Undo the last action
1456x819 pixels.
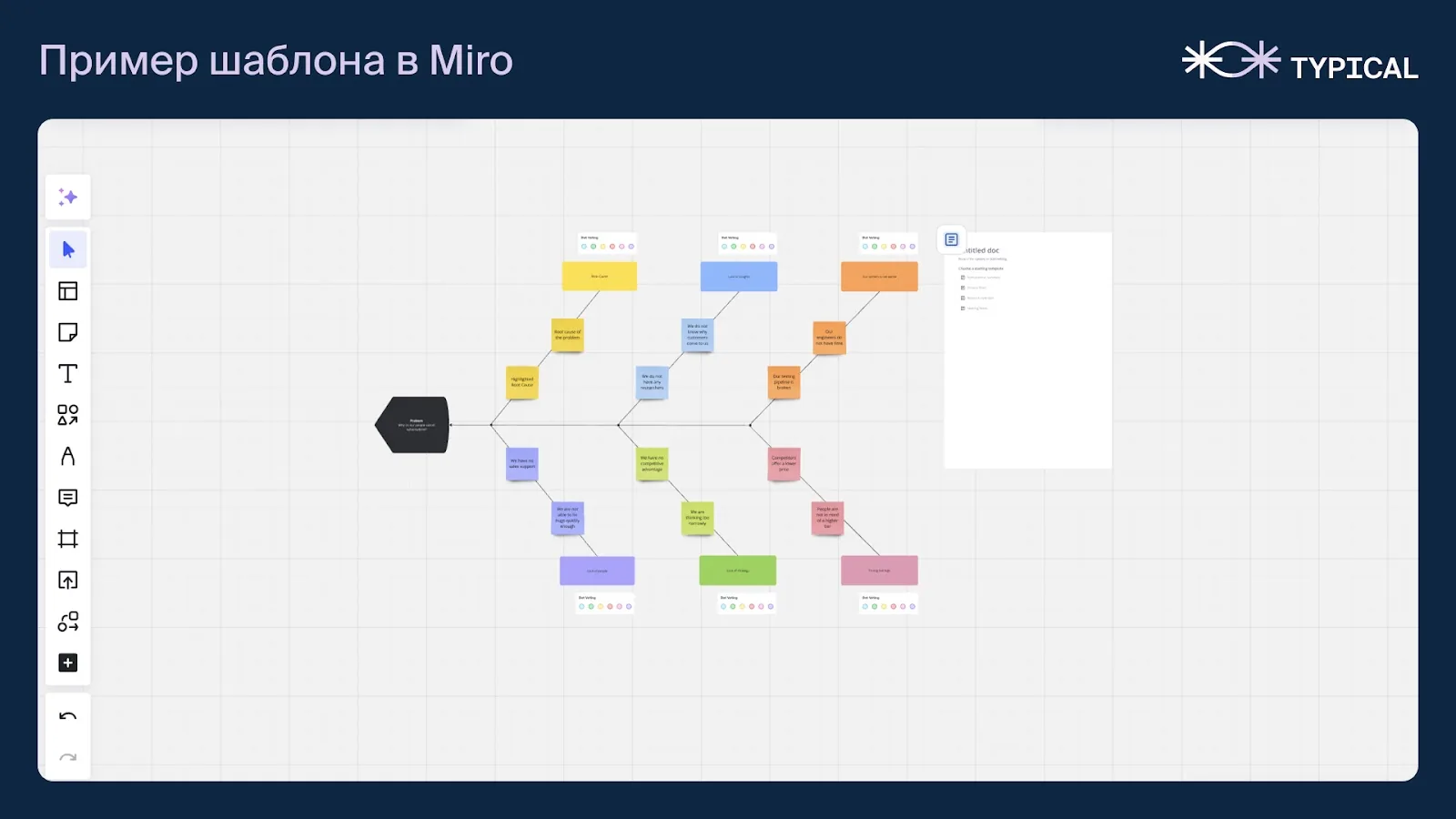[x=68, y=716]
